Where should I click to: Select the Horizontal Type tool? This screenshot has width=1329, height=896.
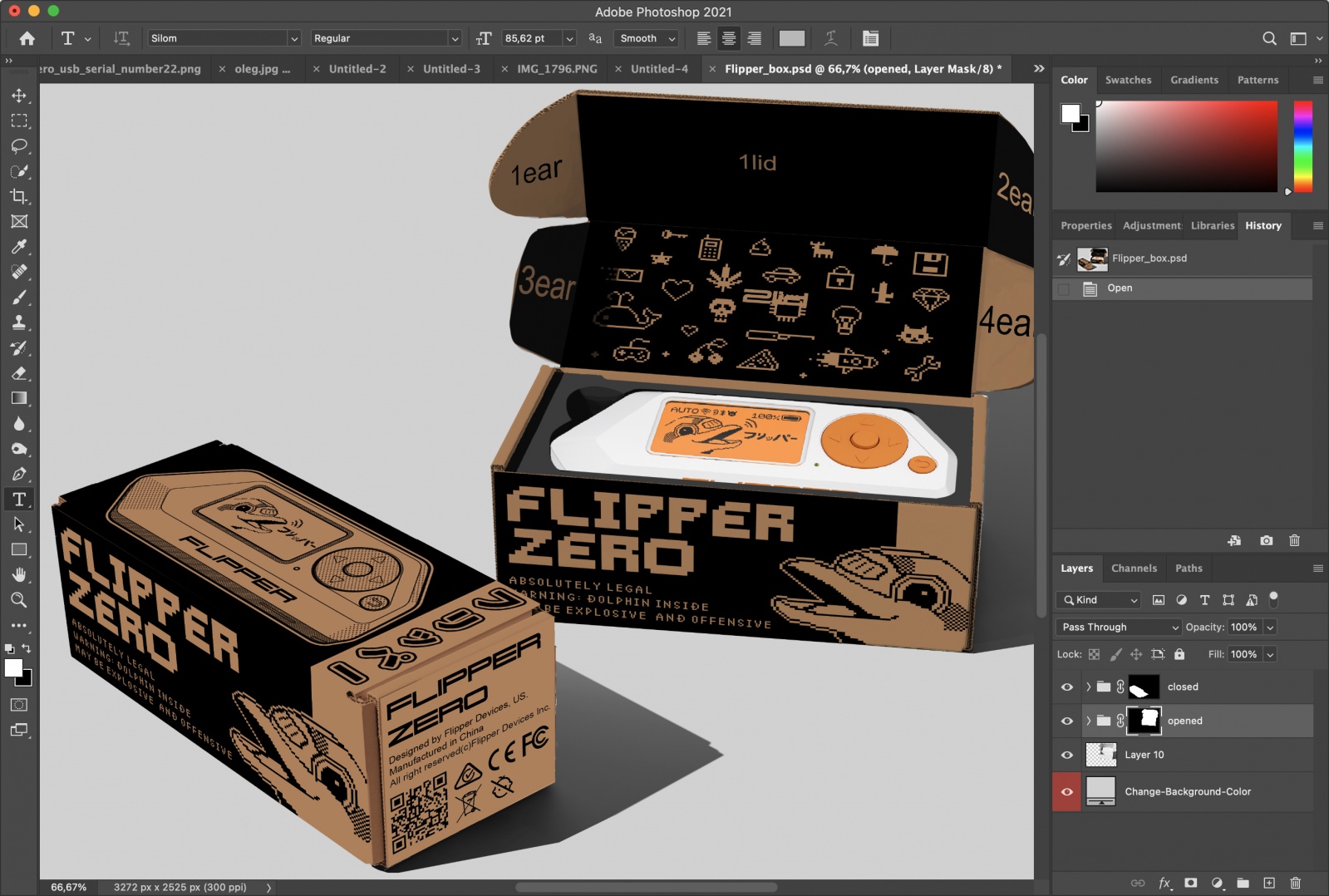tap(19, 500)
